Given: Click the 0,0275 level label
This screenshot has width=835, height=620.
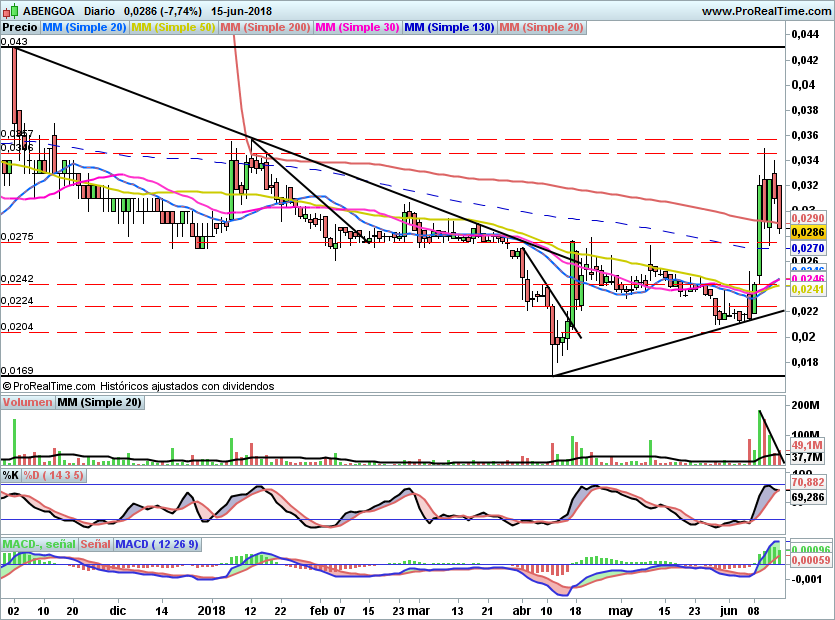Looking at the screenshot, I should click(17, 236).
